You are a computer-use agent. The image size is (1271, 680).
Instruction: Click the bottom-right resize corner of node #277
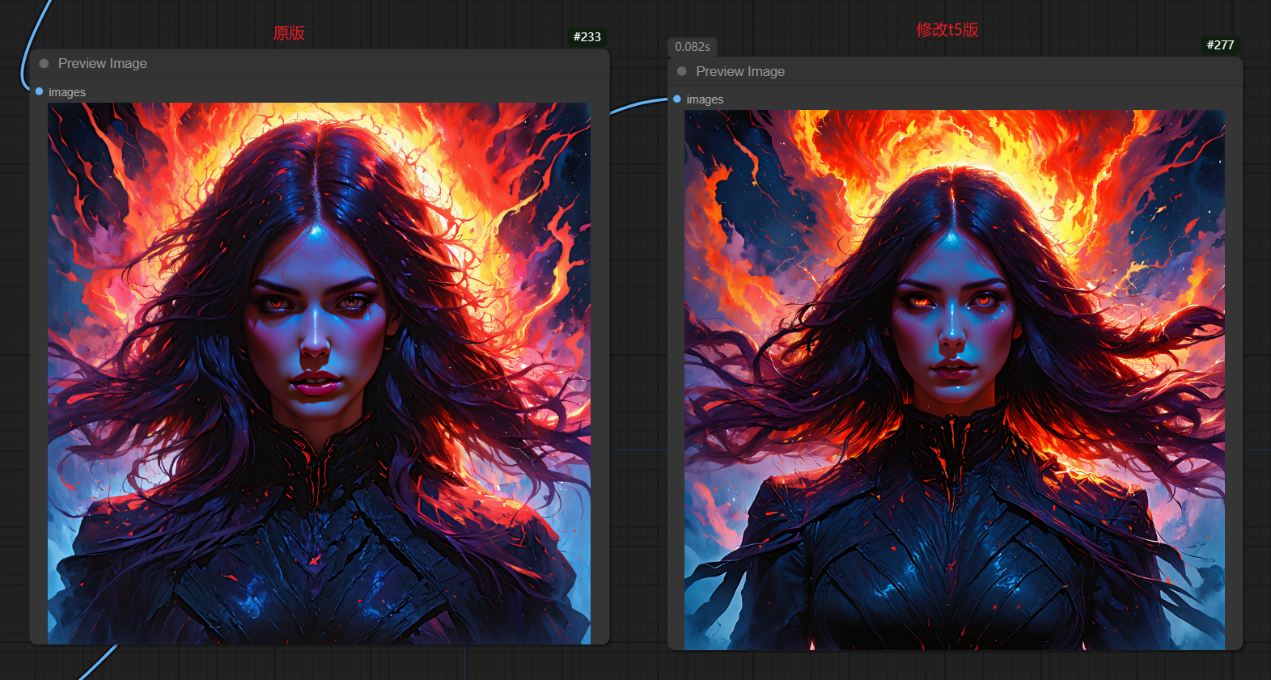click(1238, 646)
